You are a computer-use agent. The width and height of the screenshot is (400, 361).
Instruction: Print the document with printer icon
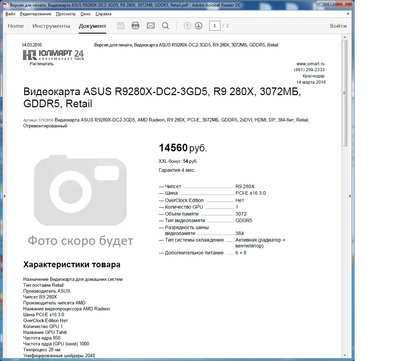[135, 26]
